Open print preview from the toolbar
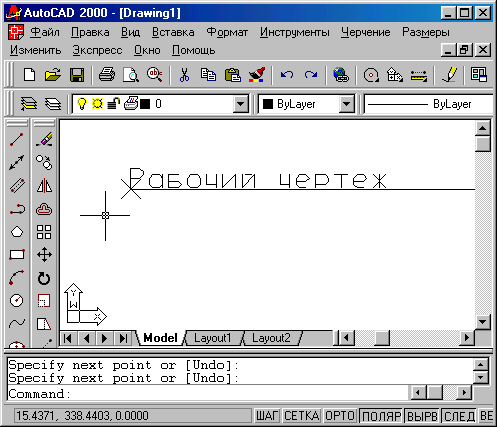497x427 pixels. point(131,75)
